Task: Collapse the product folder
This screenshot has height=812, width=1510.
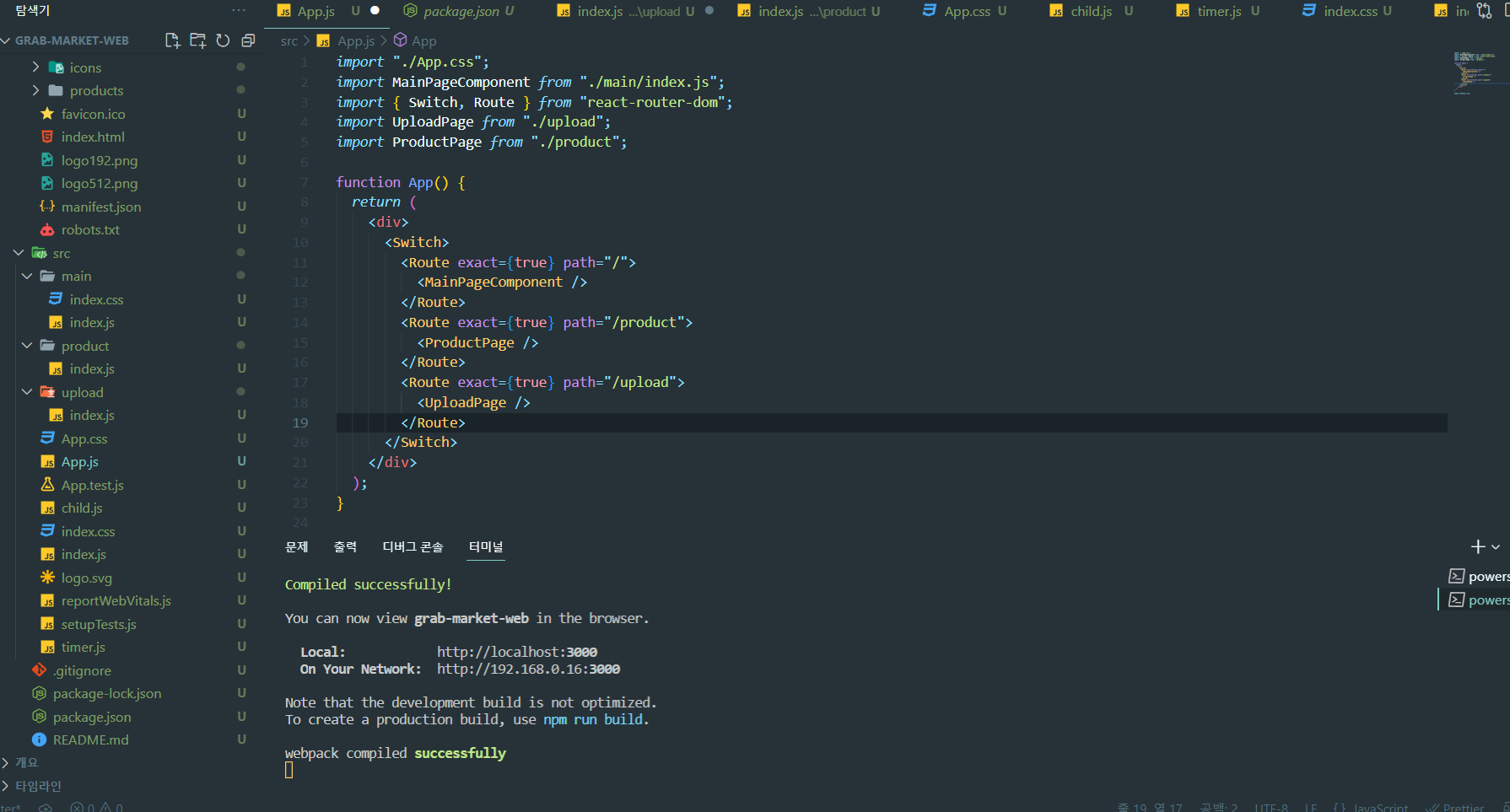Action: click(85, 346)
